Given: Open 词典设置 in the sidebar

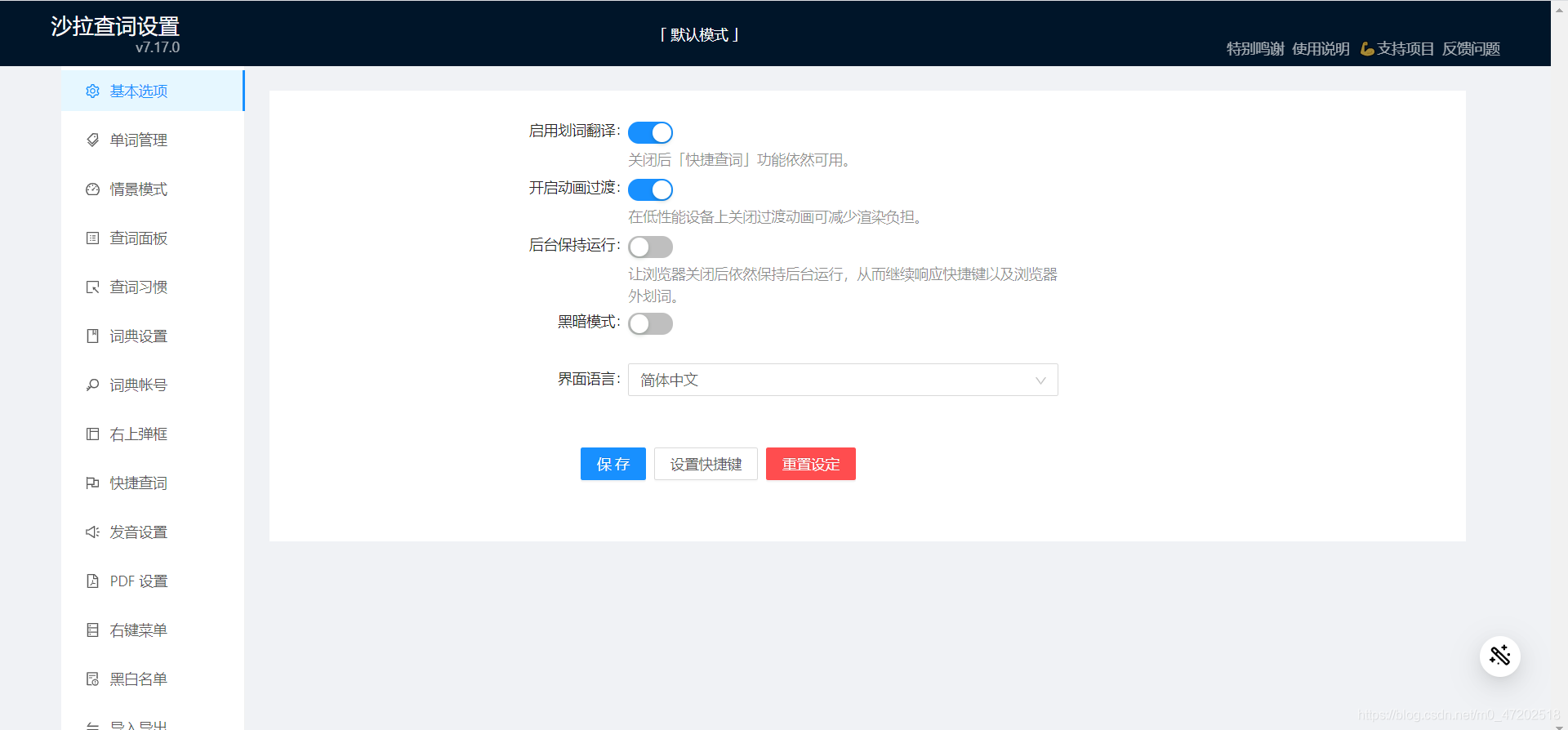Looking at the screenshot, I should 153,336.
